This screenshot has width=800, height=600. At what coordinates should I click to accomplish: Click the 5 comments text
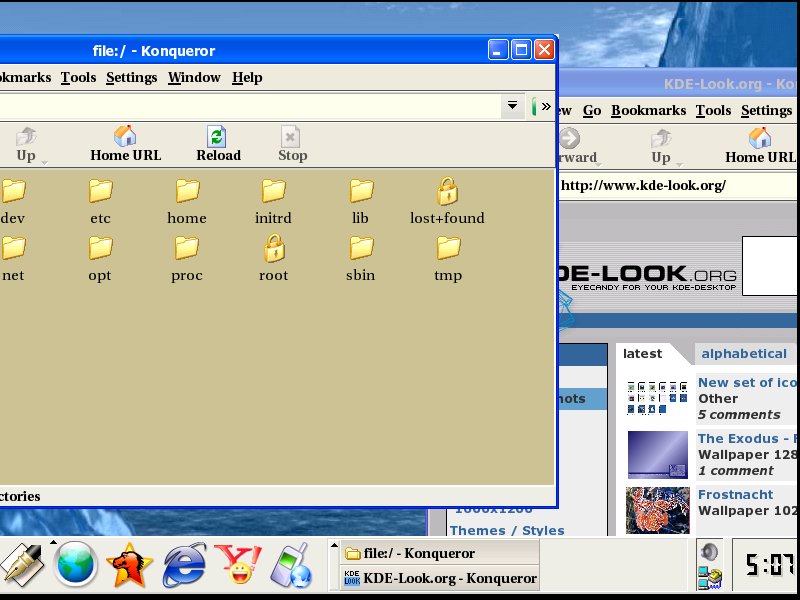pos(739,415)
